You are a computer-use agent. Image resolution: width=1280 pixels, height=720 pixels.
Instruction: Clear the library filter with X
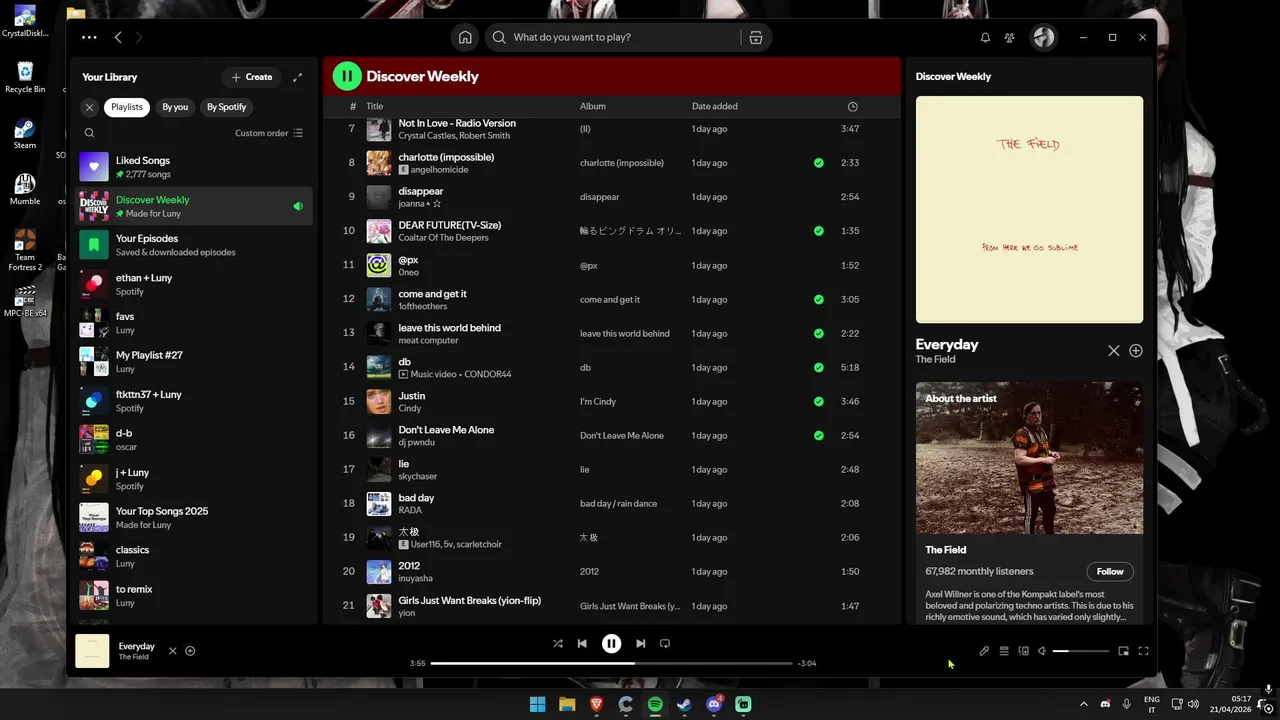pyautogui.click(x=89, y=107)
